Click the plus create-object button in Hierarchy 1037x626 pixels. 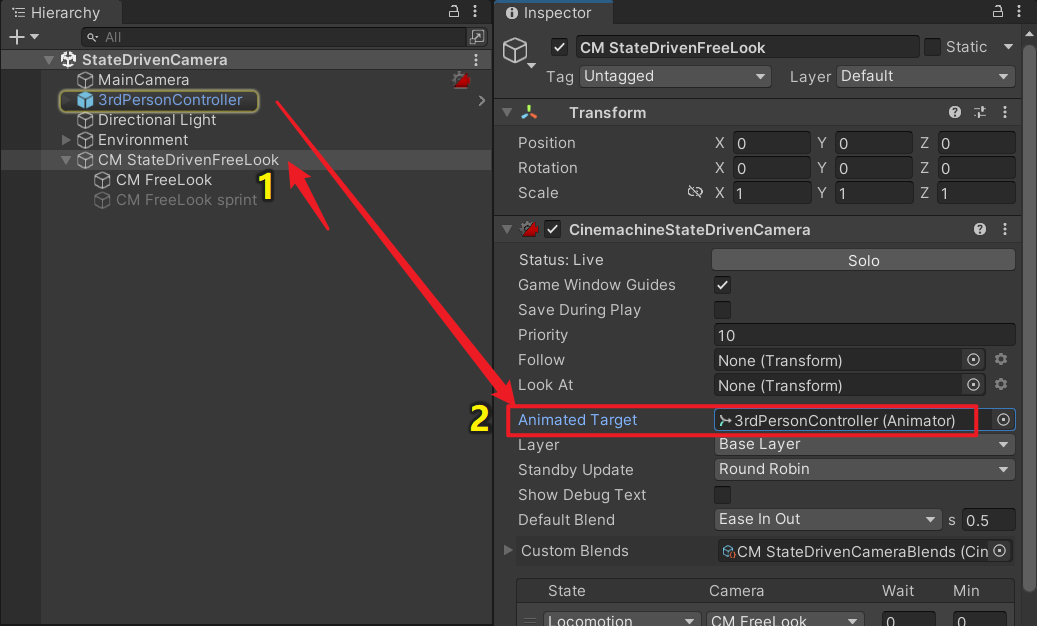pos(17,37)
